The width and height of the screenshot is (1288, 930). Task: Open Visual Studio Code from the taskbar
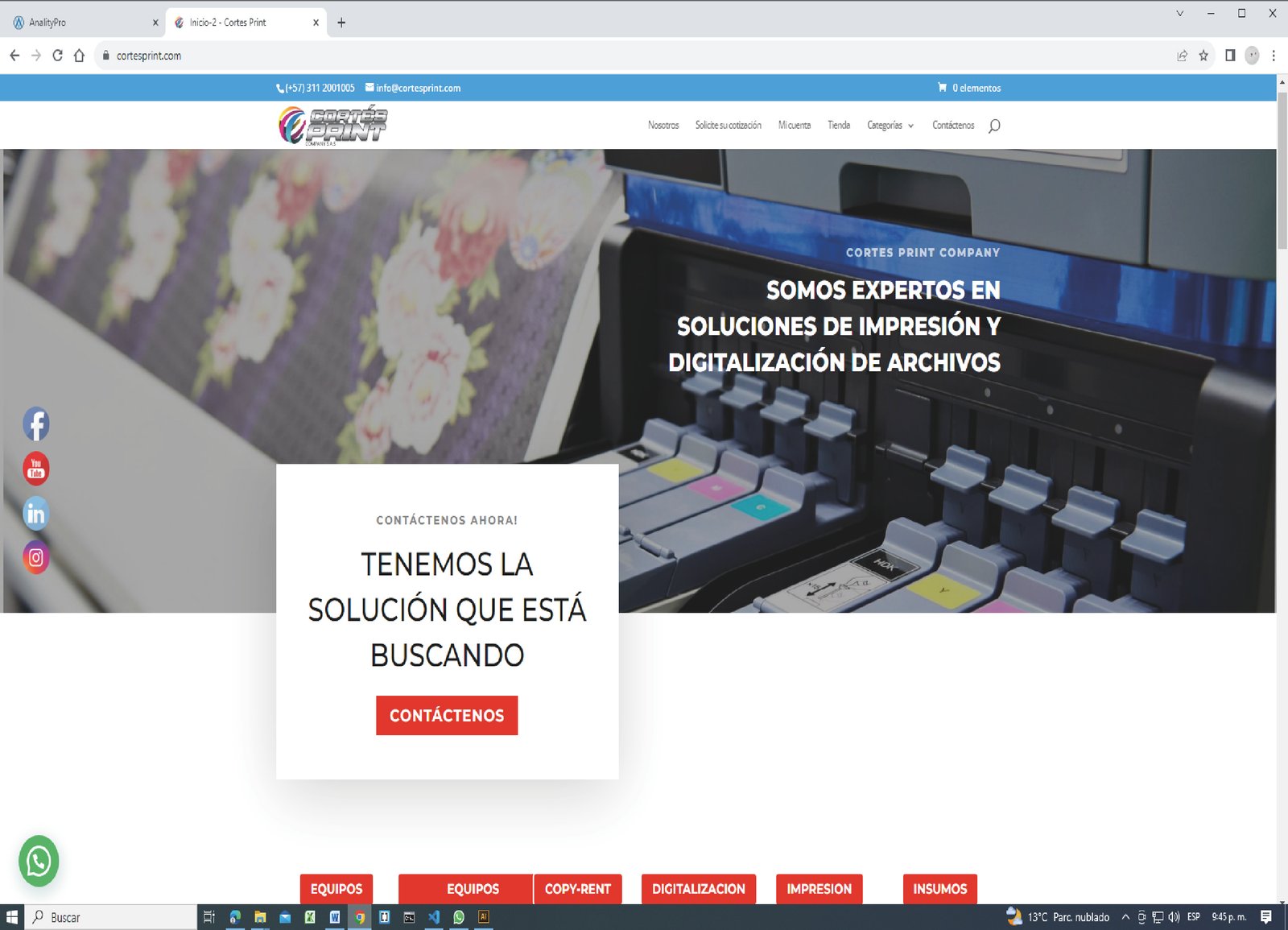coord(434,917)
